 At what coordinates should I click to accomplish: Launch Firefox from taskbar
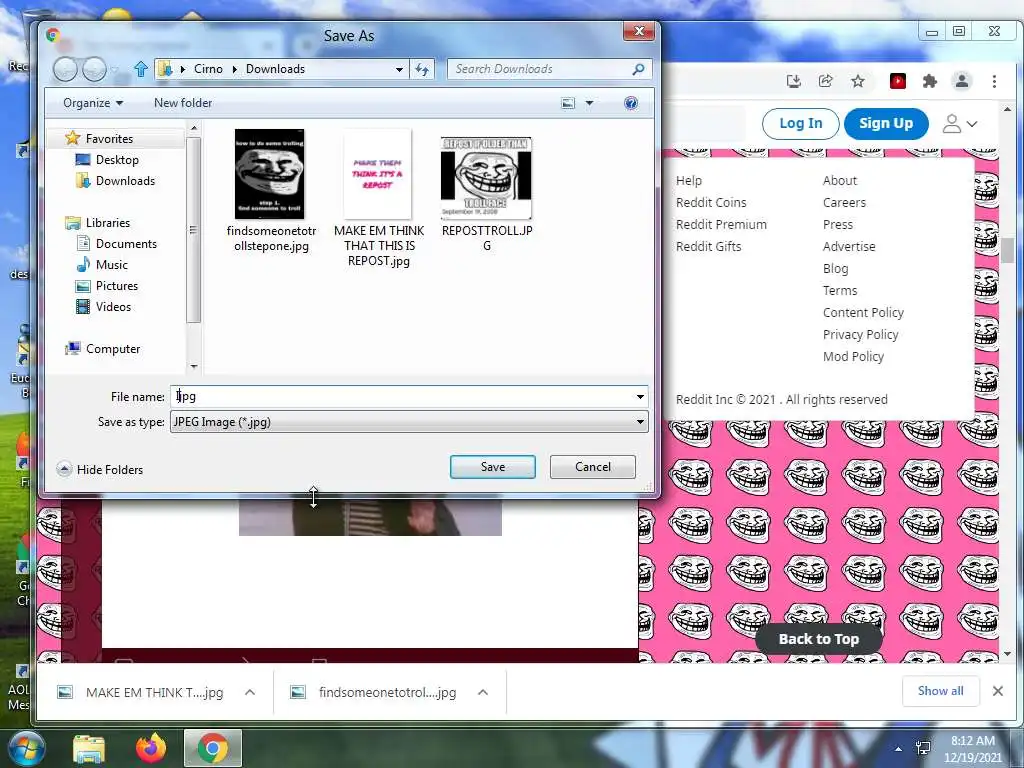[x=151, y=748]
